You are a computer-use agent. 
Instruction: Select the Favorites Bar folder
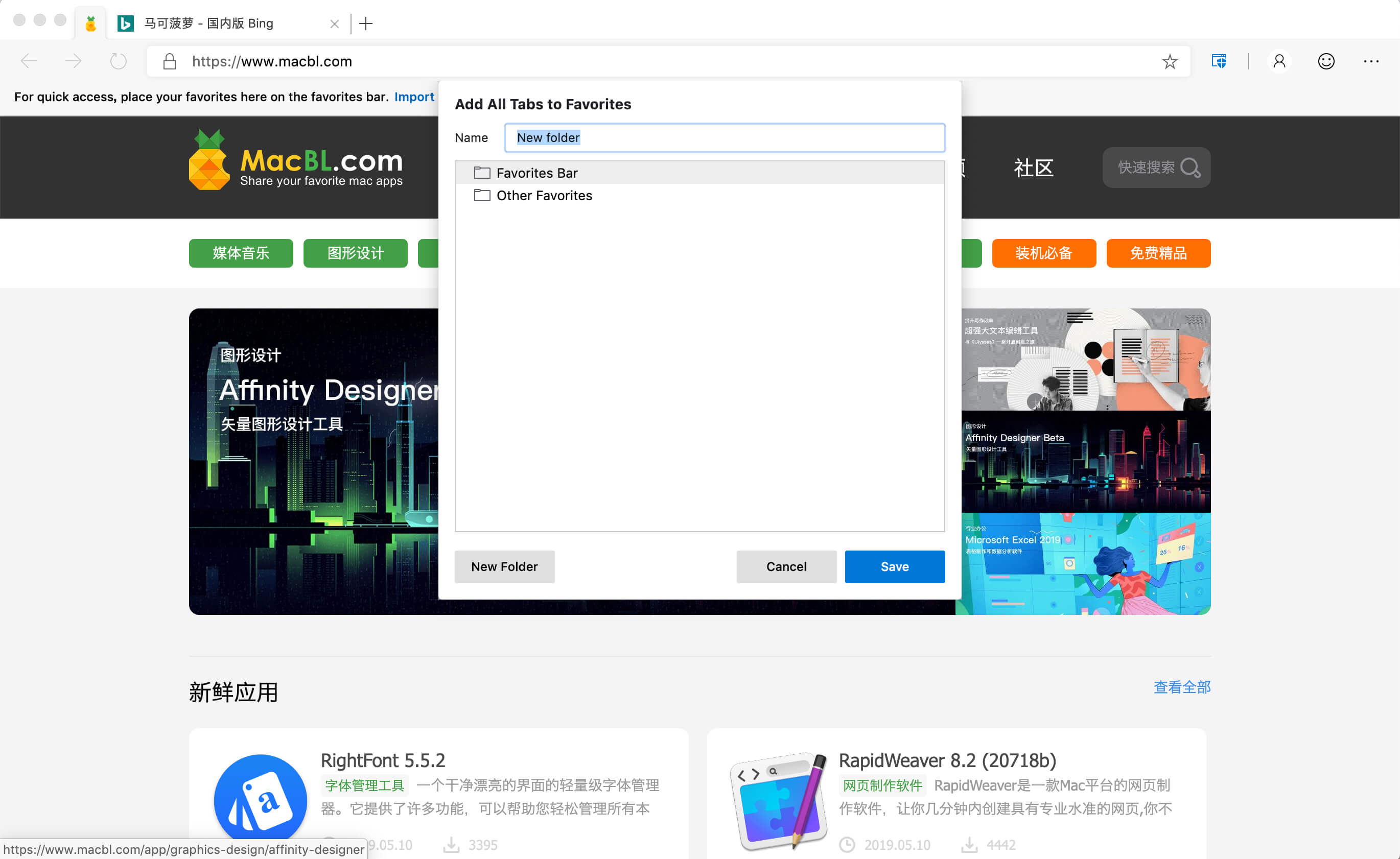699,173
